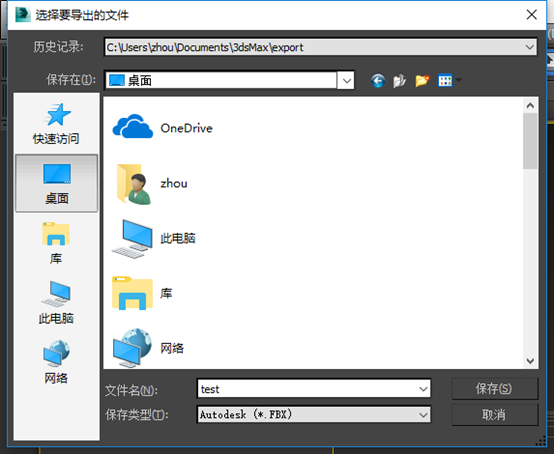This screenshot has width=554, height=454.
Task: Click the 网络 label in file list
Action: 172,348
